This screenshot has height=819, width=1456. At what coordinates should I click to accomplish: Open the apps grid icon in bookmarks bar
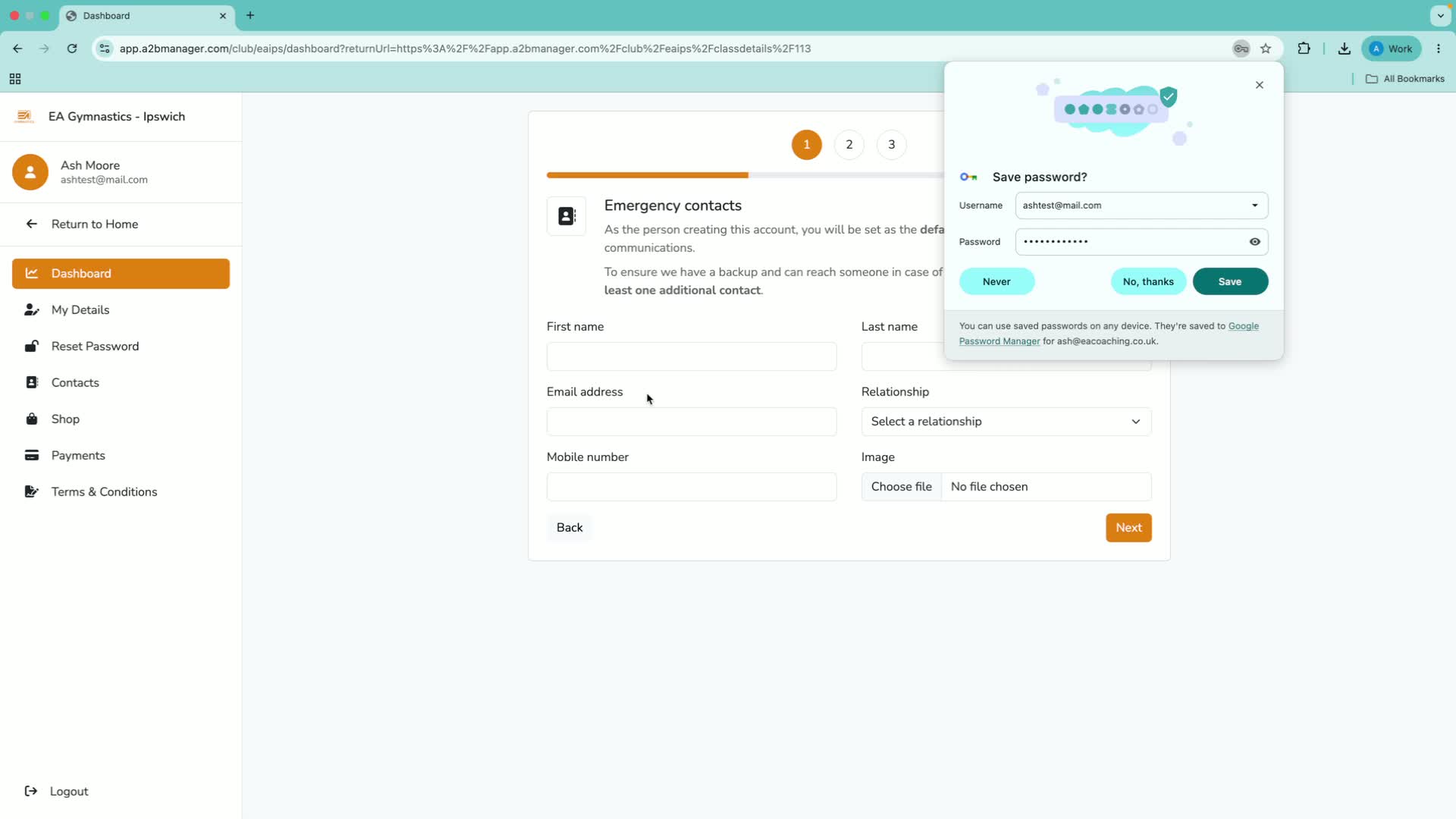point(15,79)
